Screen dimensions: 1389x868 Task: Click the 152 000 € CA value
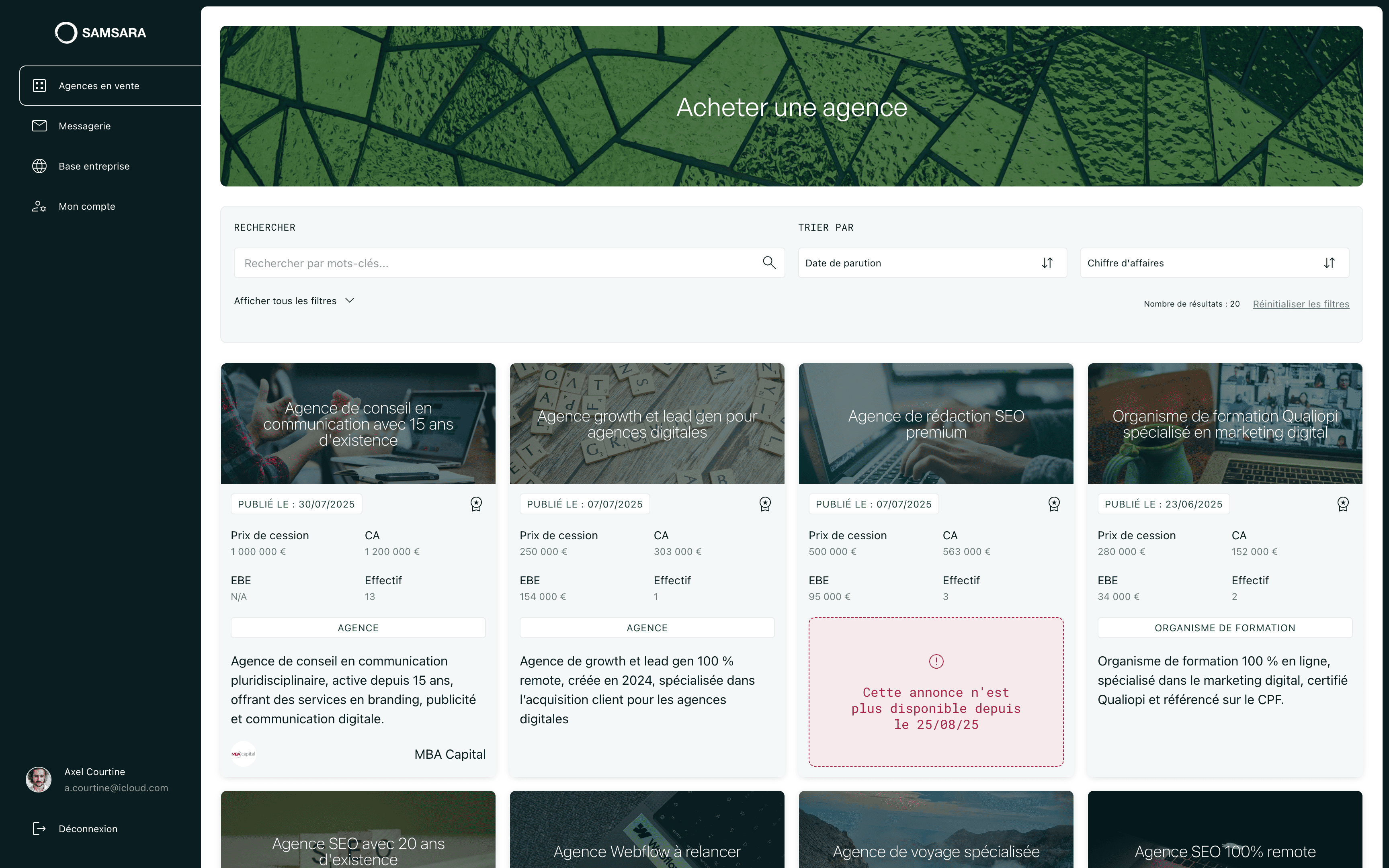pos(1255,551)
